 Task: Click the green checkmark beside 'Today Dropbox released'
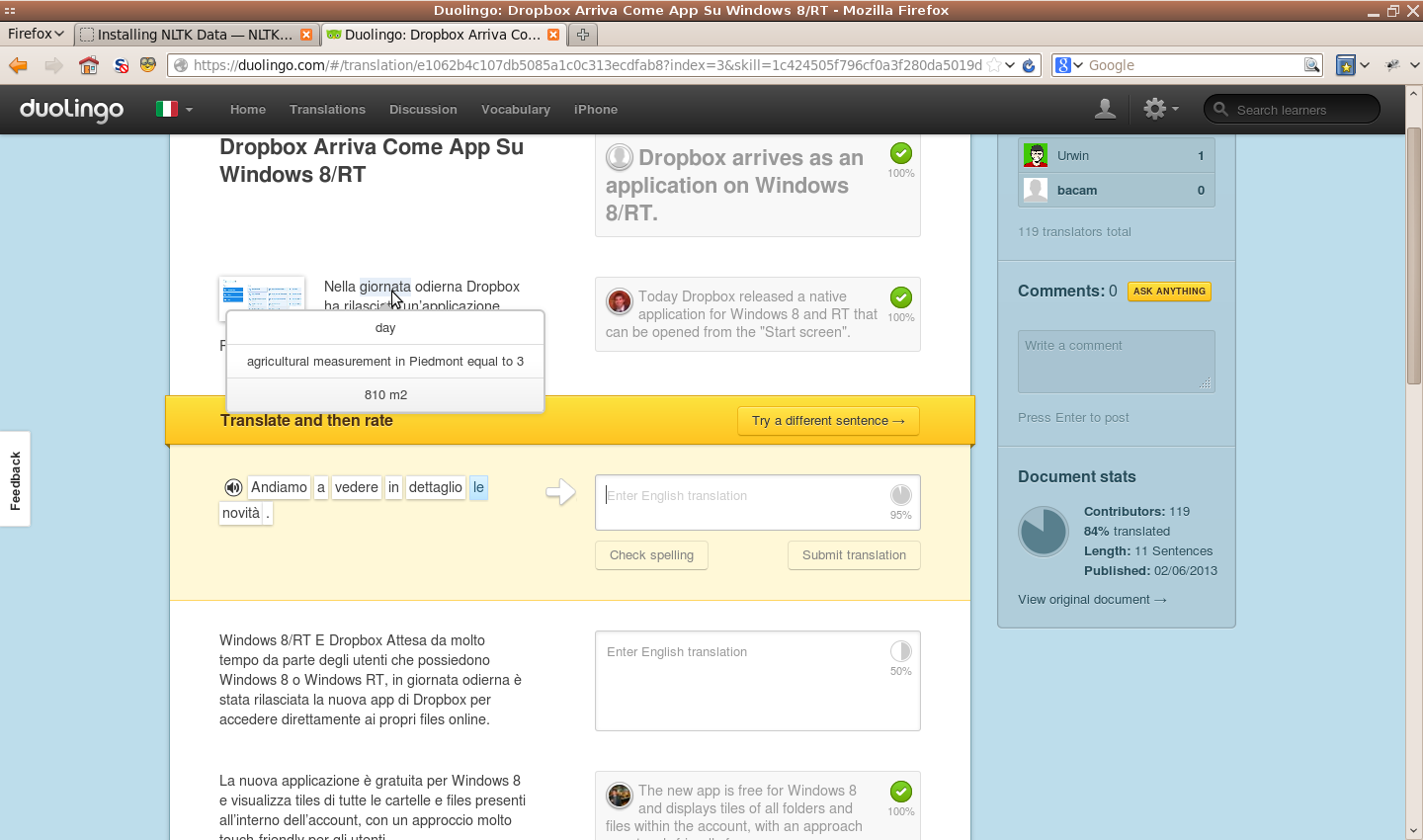point(900,297)
